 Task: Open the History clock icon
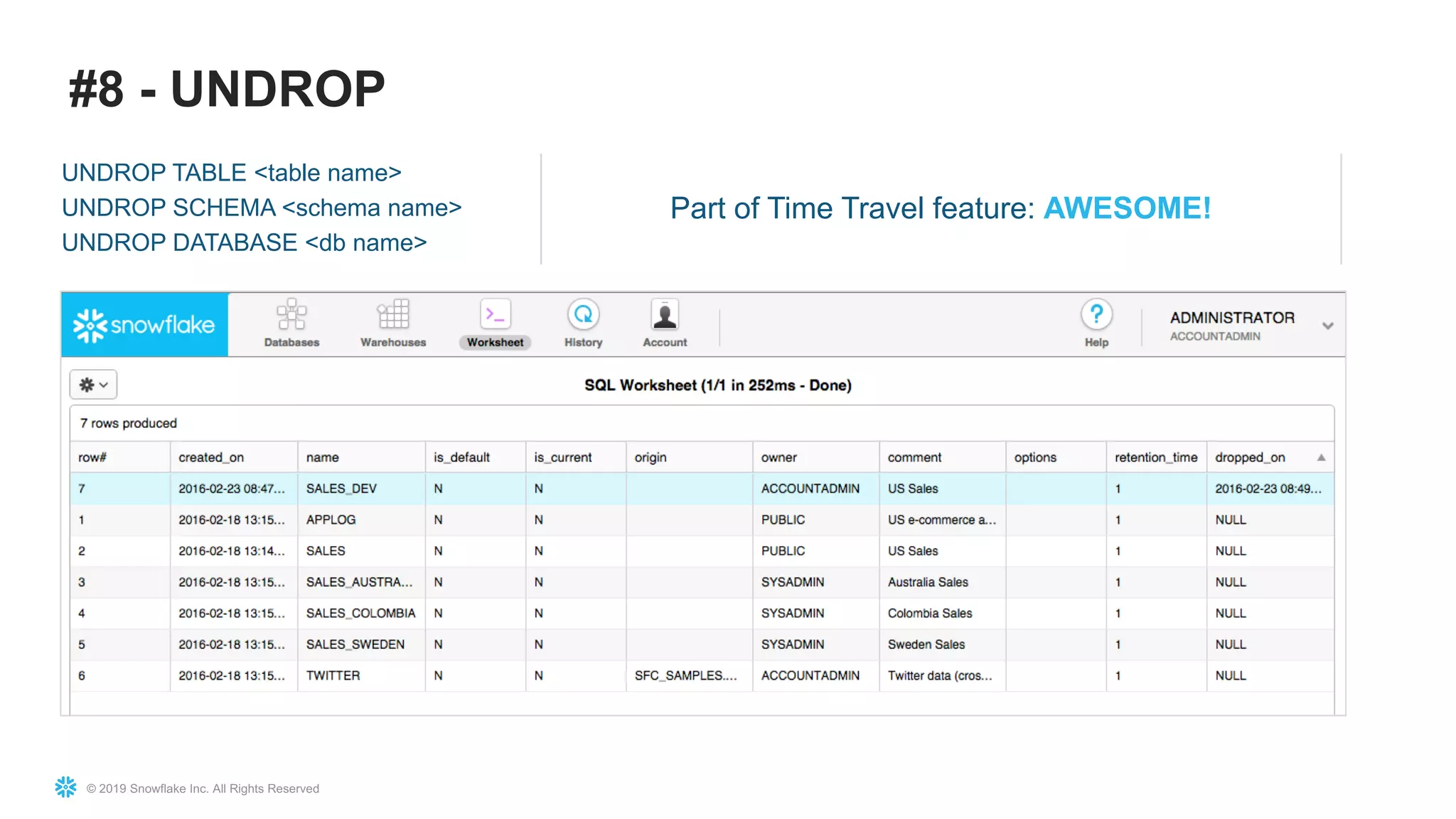[584, 314]
